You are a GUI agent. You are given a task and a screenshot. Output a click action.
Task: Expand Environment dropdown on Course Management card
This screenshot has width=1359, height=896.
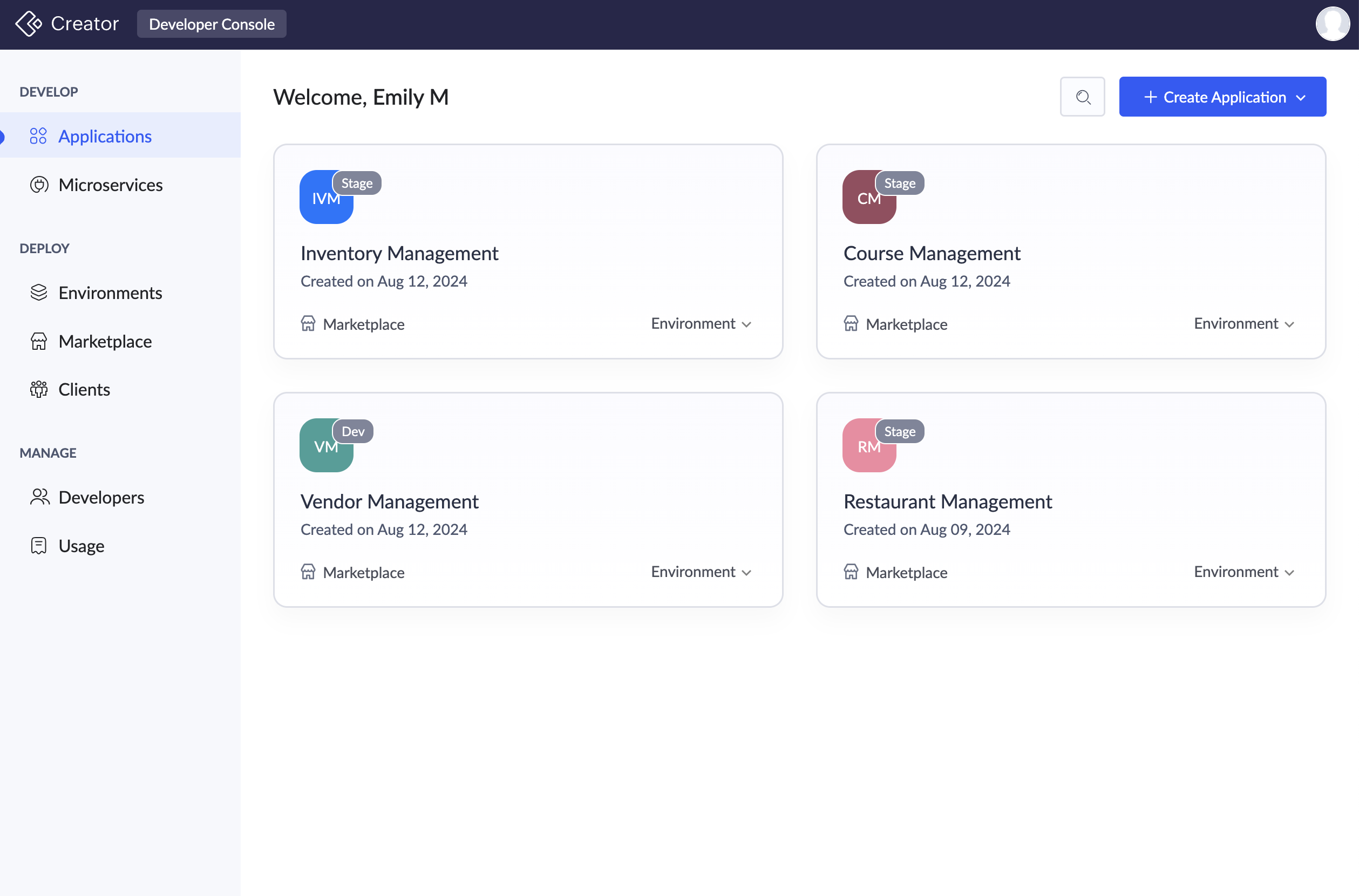(x=1243, y=324)
